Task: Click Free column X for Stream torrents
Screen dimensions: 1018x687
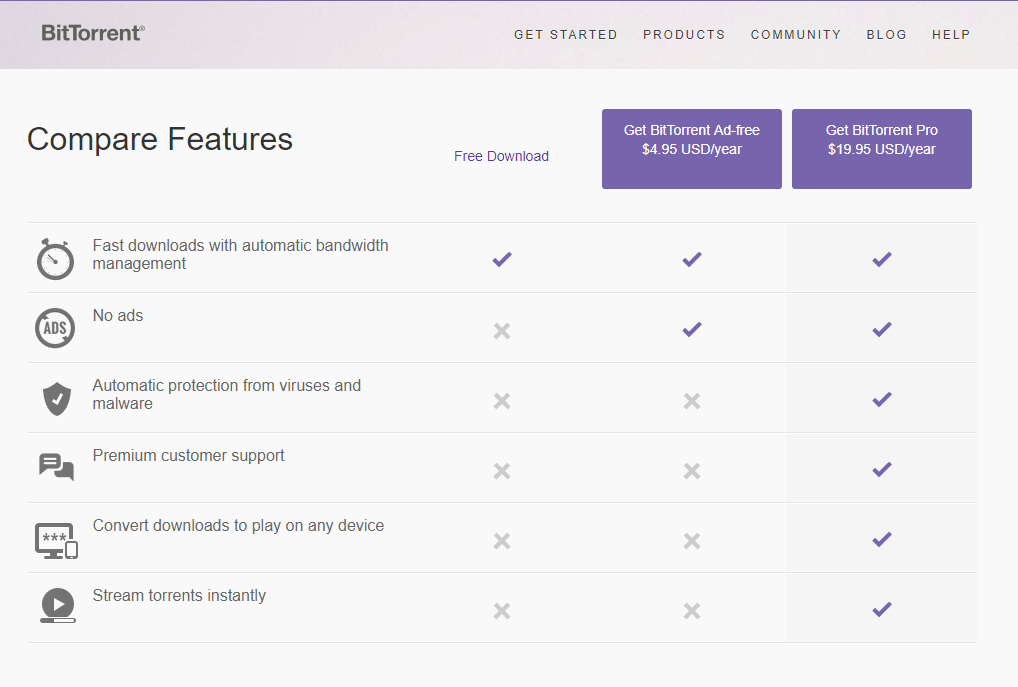Action: (502, 611)
